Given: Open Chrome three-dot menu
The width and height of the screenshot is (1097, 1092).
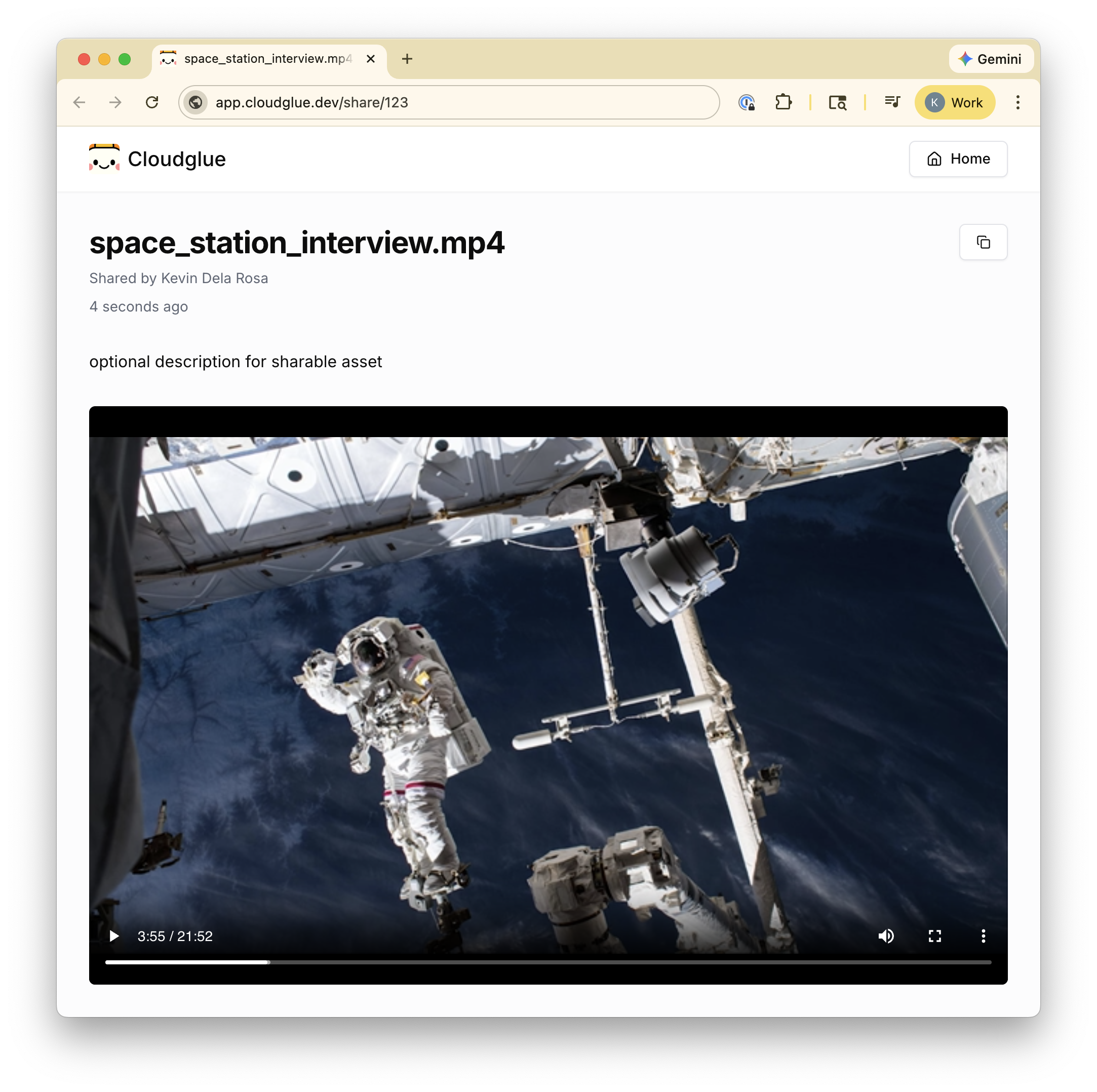Looking at the screenshot, I should click(x=1017, y=103).
